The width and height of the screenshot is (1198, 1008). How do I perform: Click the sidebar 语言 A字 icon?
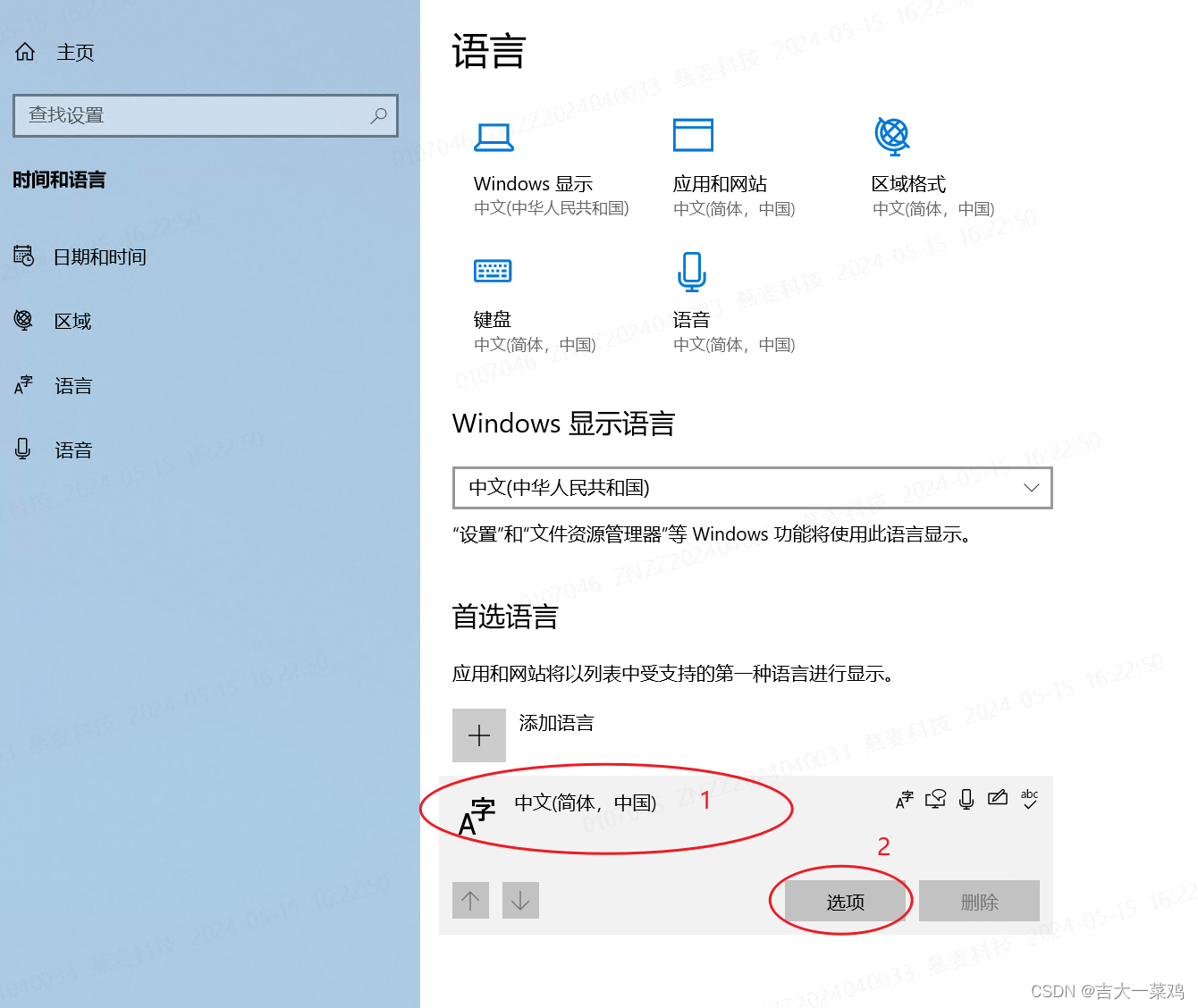[24, 385]
